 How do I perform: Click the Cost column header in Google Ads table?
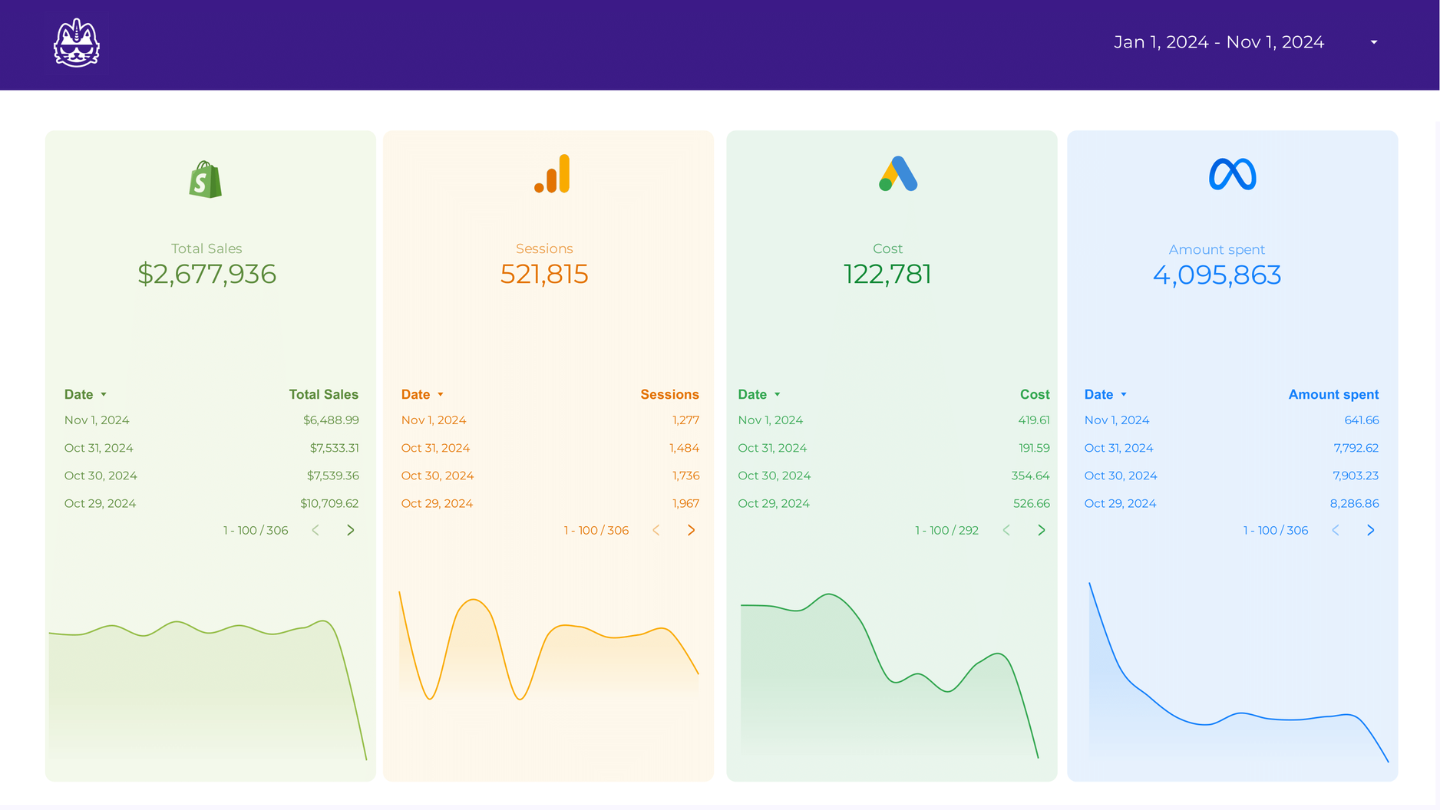point(1034,395)
